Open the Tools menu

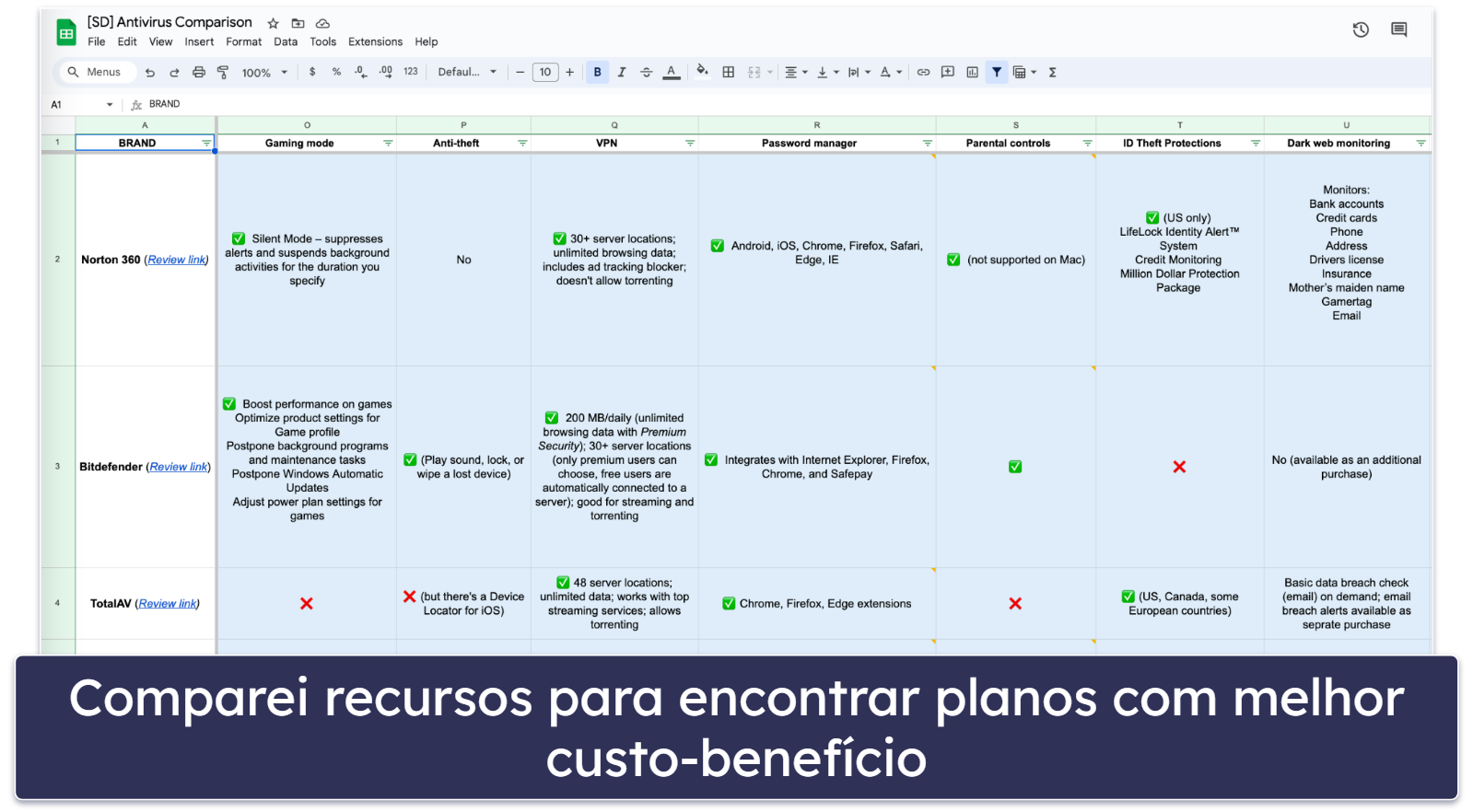(322, 42)
